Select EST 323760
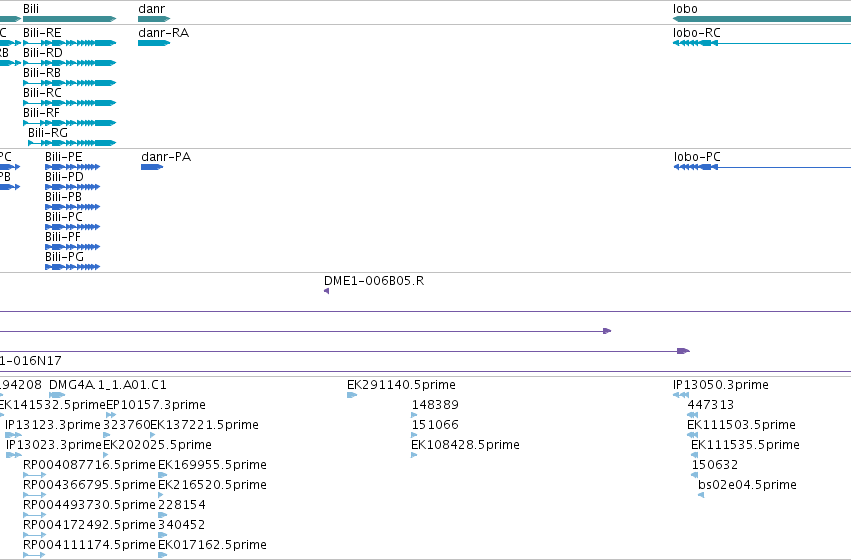This screenshot has width=851, height=560. point(106,435)
